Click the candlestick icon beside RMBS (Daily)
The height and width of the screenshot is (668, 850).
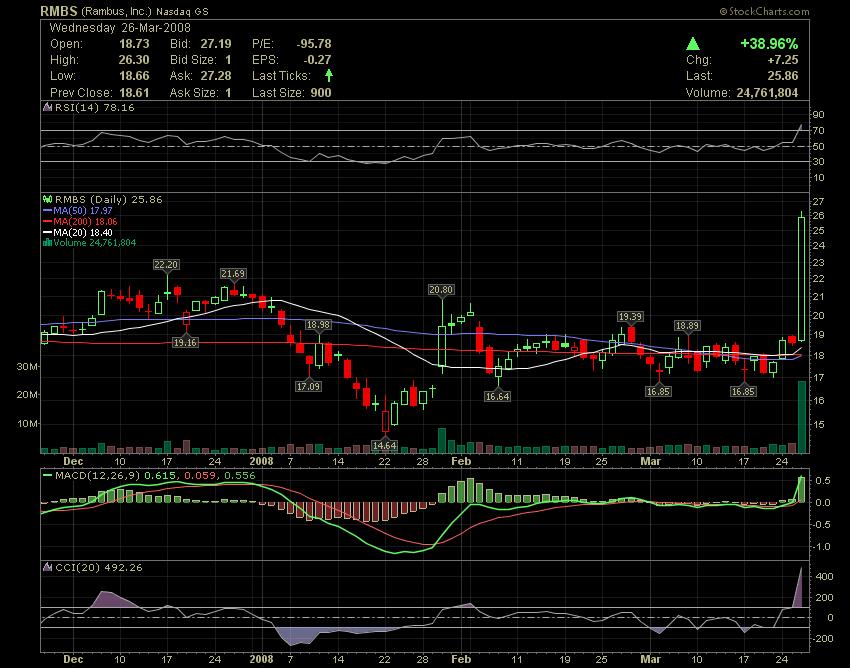coord(48,200)
